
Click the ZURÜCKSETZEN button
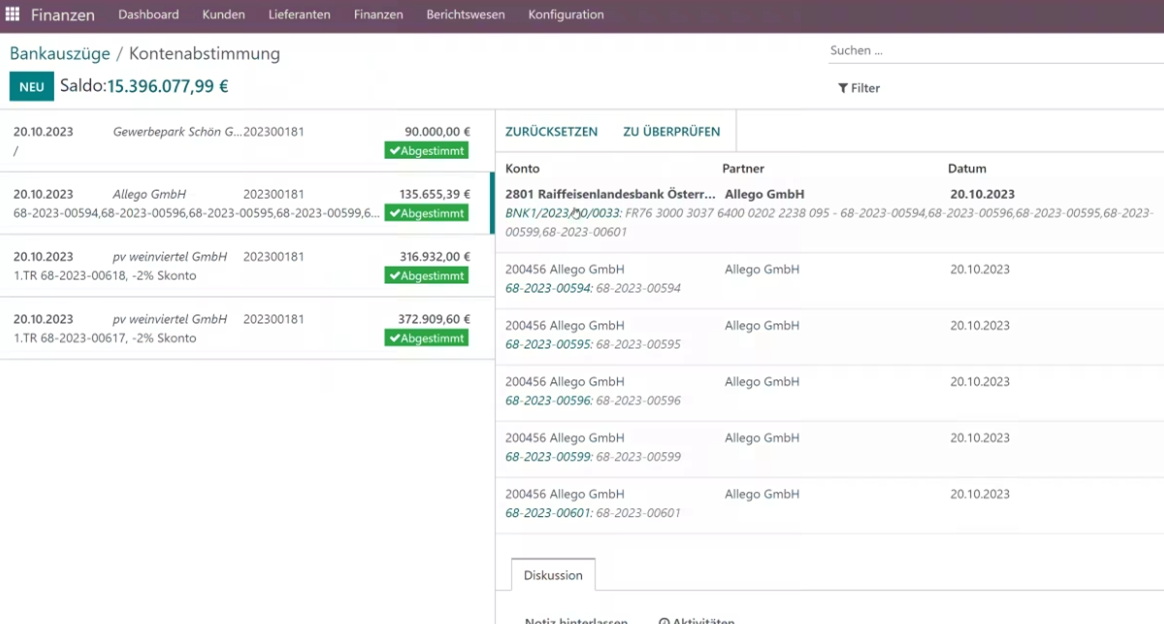pos(552,131)
